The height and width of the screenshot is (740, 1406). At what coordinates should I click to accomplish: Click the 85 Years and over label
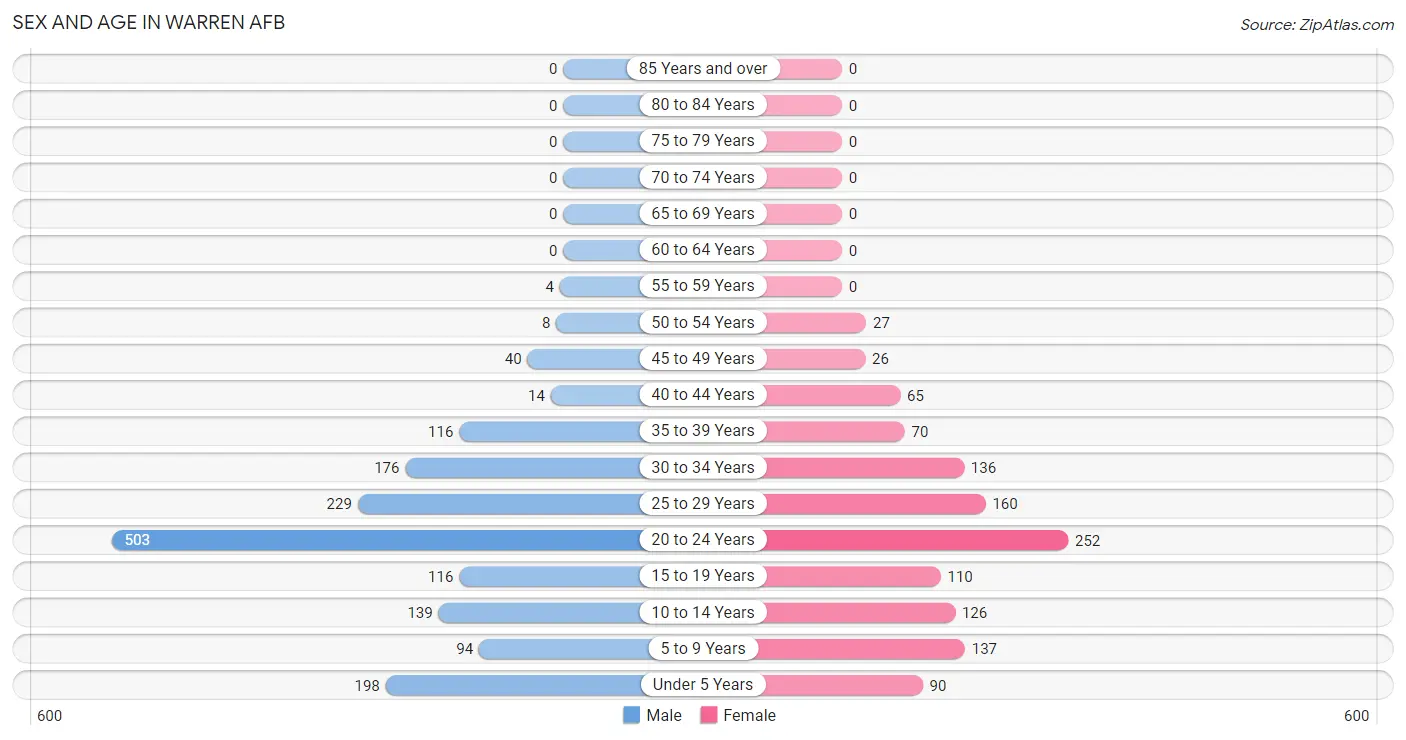click(703, 69)
